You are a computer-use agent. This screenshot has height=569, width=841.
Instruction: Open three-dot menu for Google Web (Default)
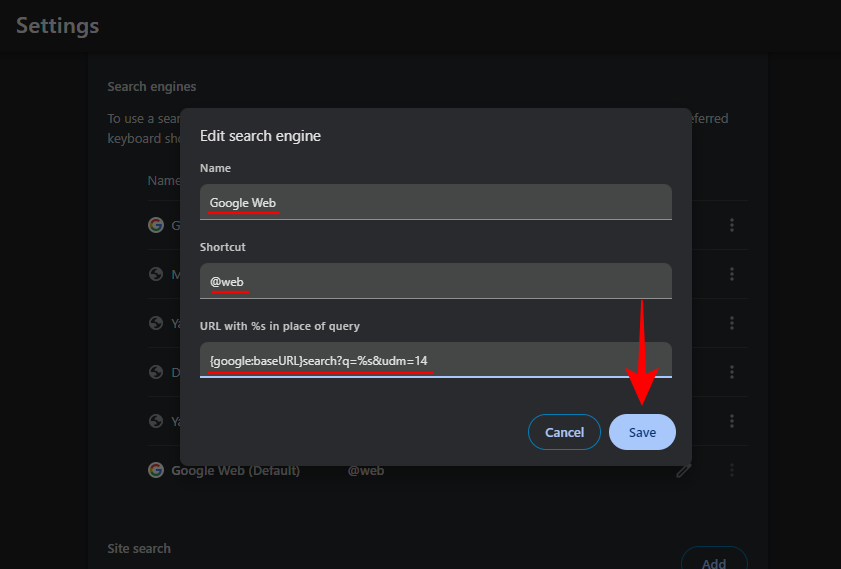click(x=732, y=470)
